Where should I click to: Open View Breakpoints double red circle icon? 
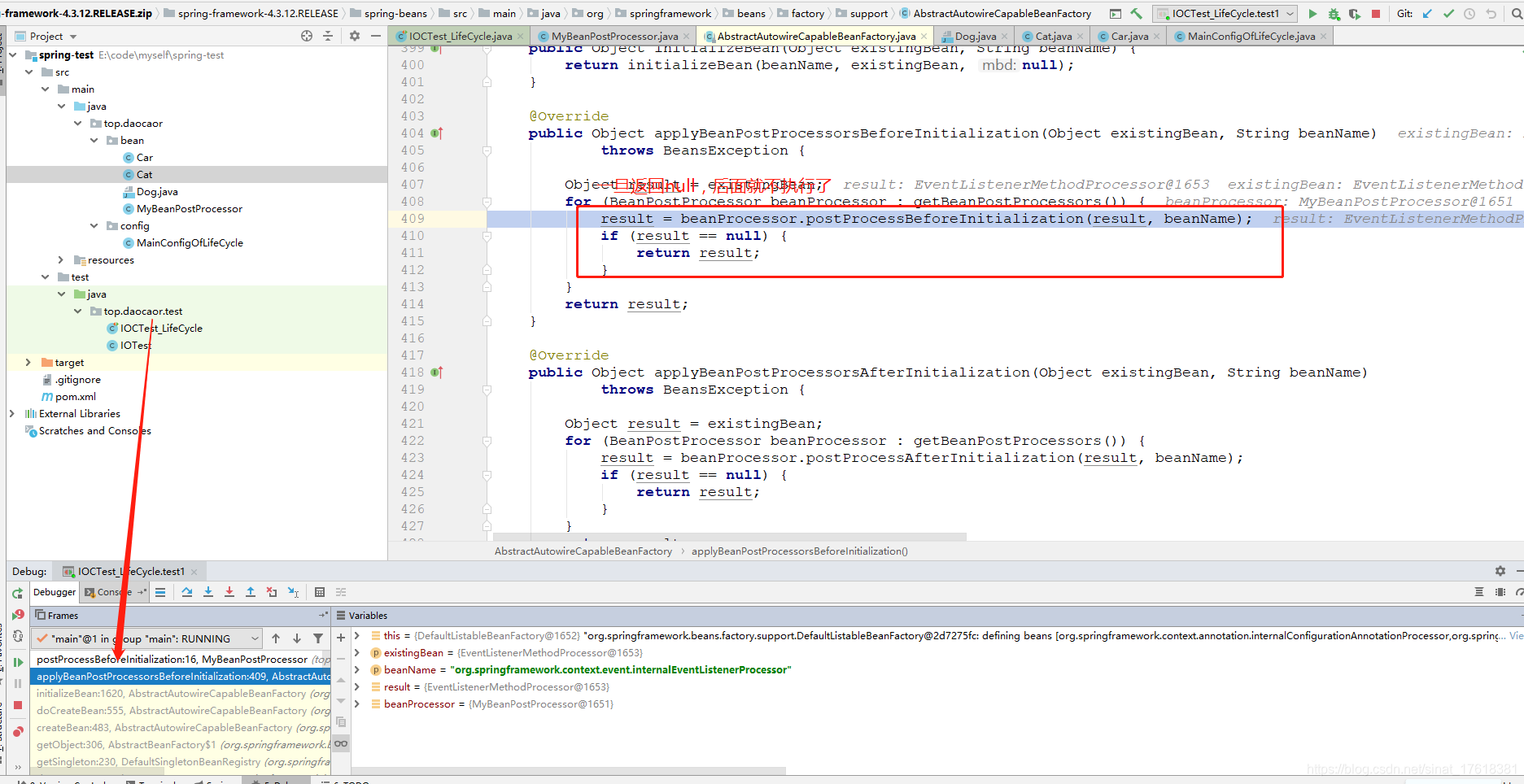point(18,732)
